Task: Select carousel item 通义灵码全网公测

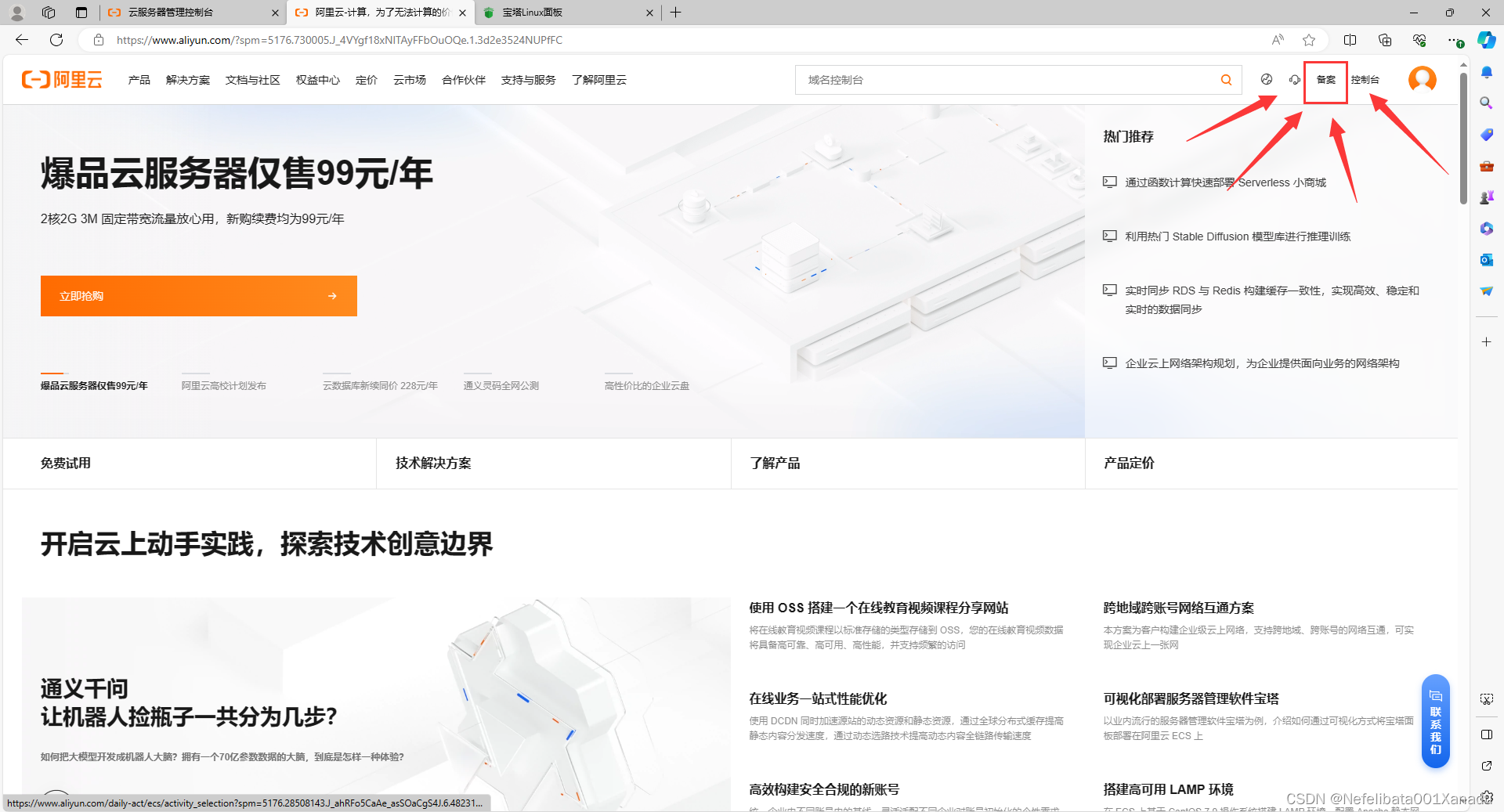Action: pyautogui.click(x=501, y=385)
